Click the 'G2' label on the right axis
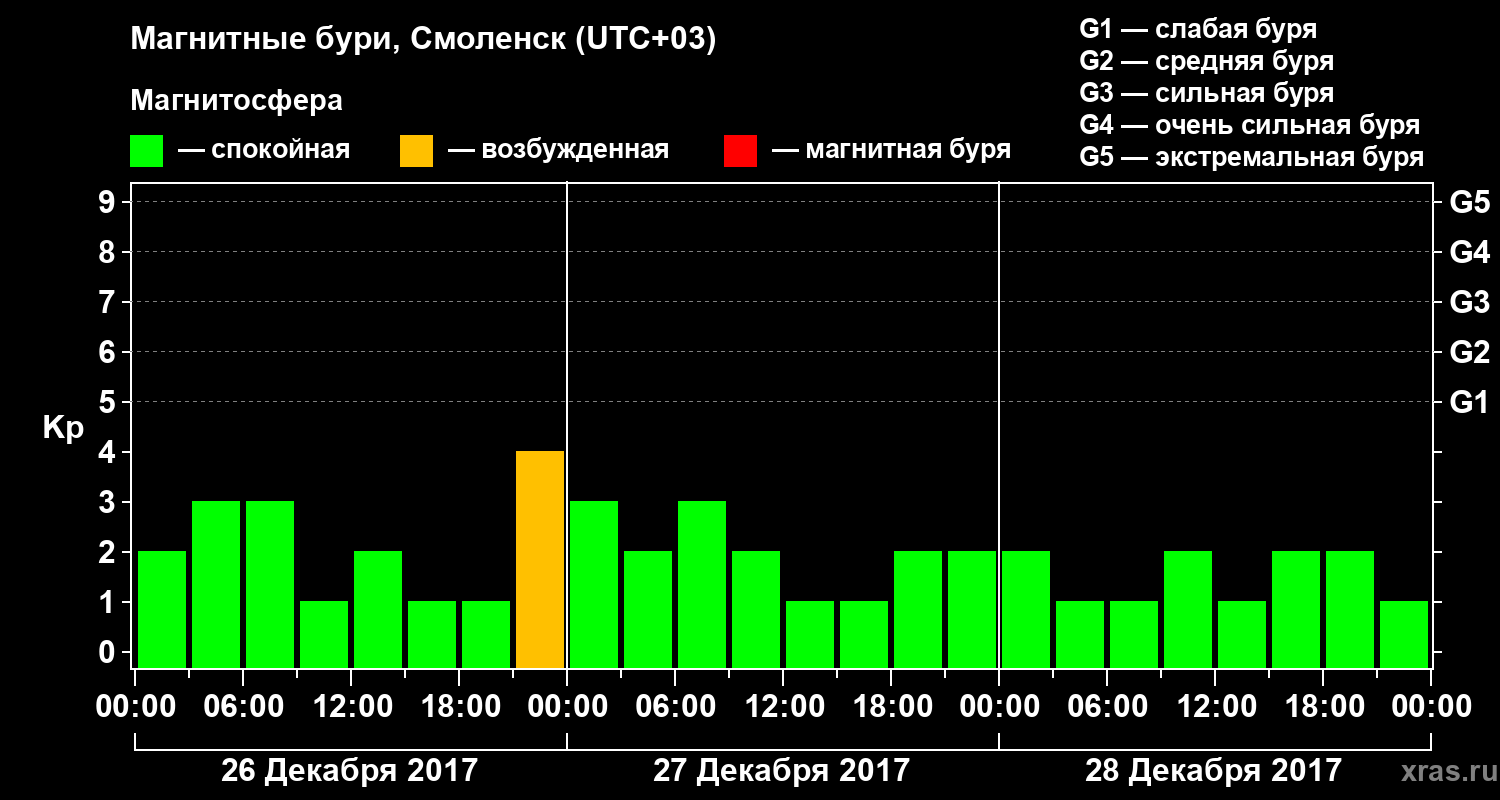1500x800 pixels. (1469, 352)
